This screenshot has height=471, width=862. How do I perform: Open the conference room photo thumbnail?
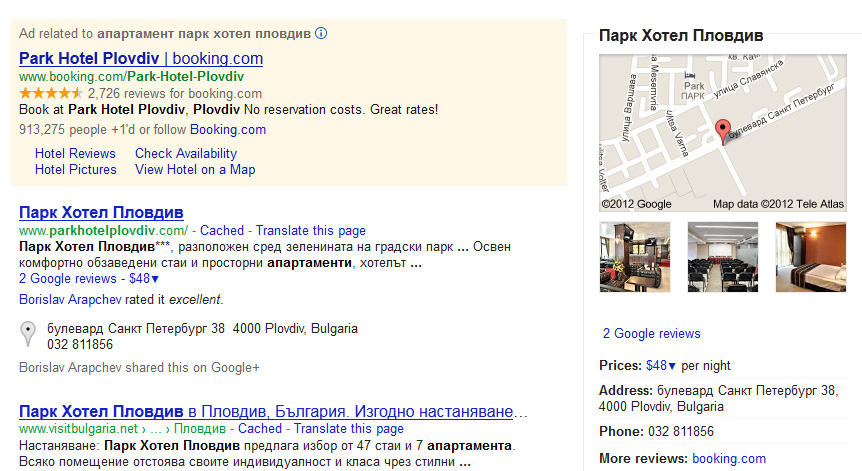pos(723,257)
